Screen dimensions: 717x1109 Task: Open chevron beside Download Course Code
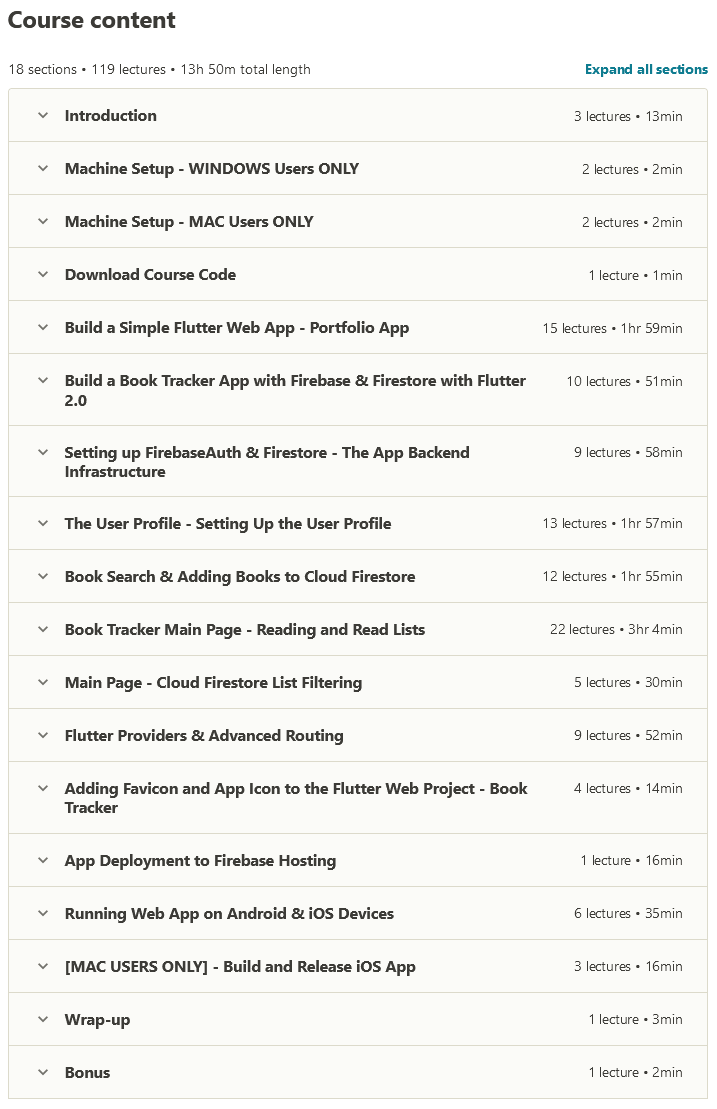click(43, 274)
